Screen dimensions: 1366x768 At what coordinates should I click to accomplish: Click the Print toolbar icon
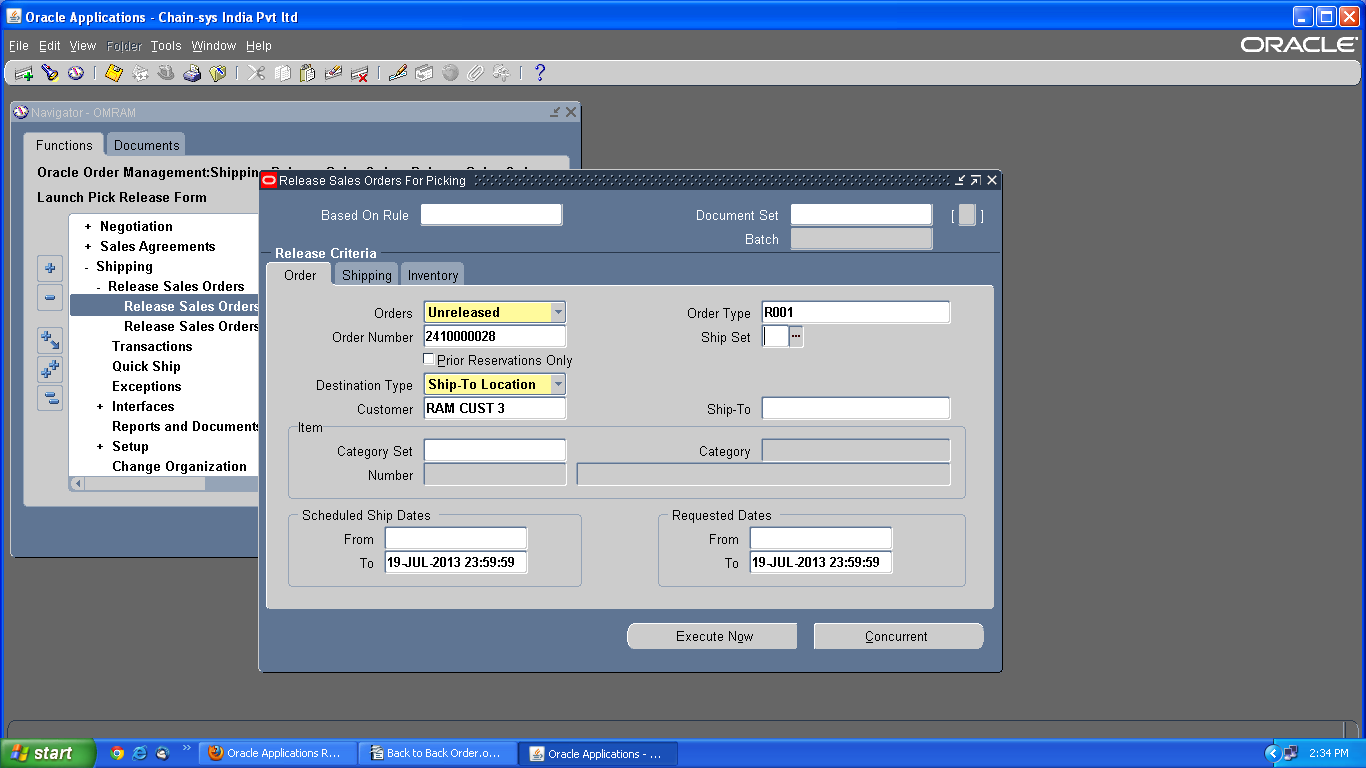click(192, 73)
